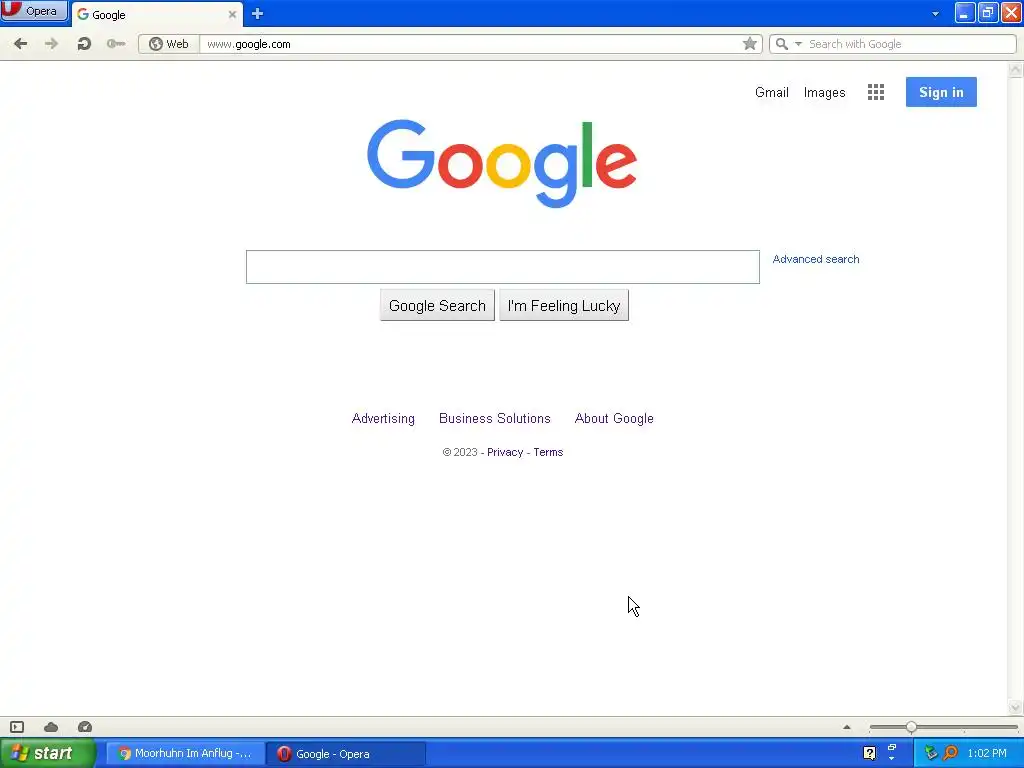1024x768 pixels.
Task: Open the Privacy link
Action: point(505,452)
